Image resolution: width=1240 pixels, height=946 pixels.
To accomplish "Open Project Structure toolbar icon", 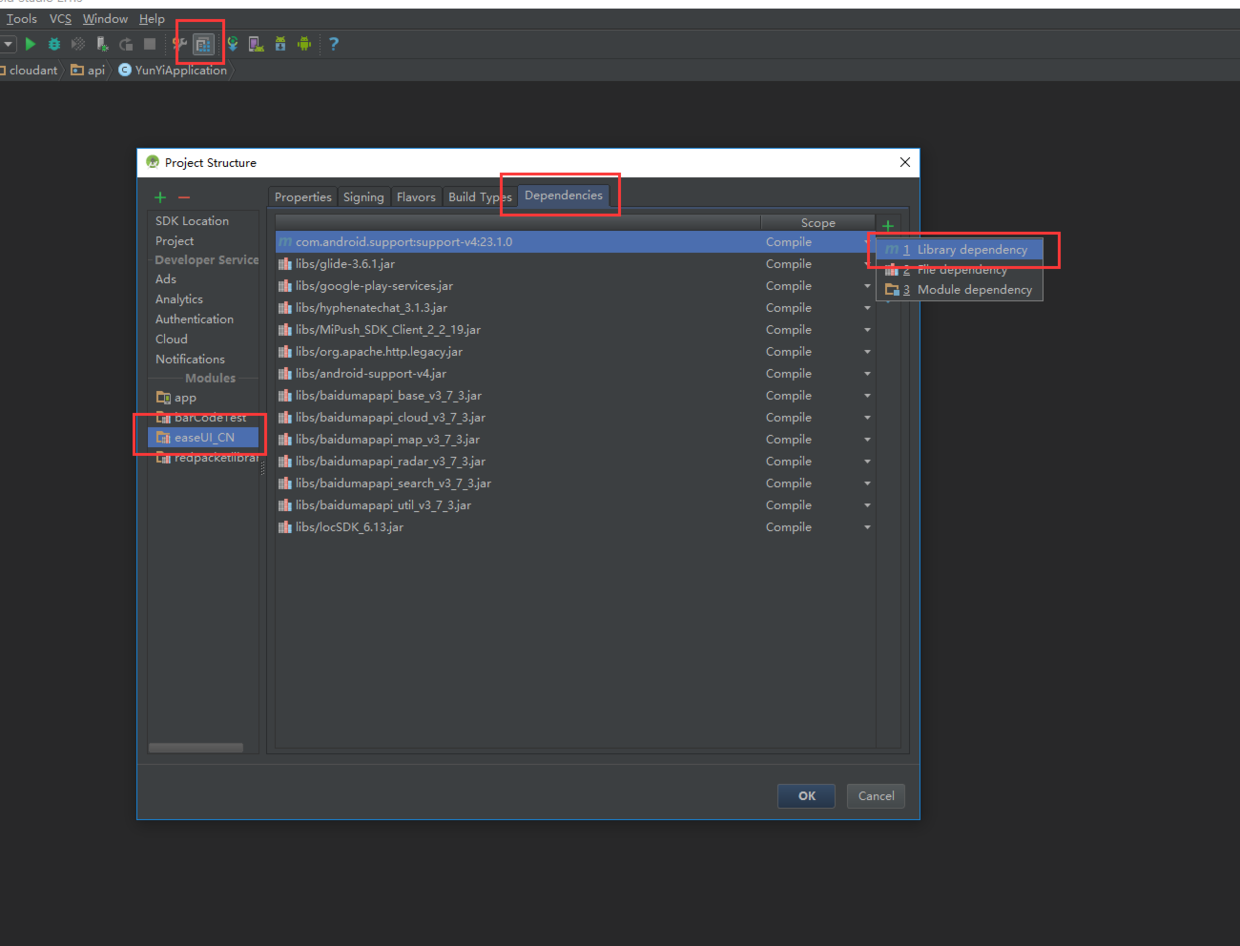I will point(204,44).
